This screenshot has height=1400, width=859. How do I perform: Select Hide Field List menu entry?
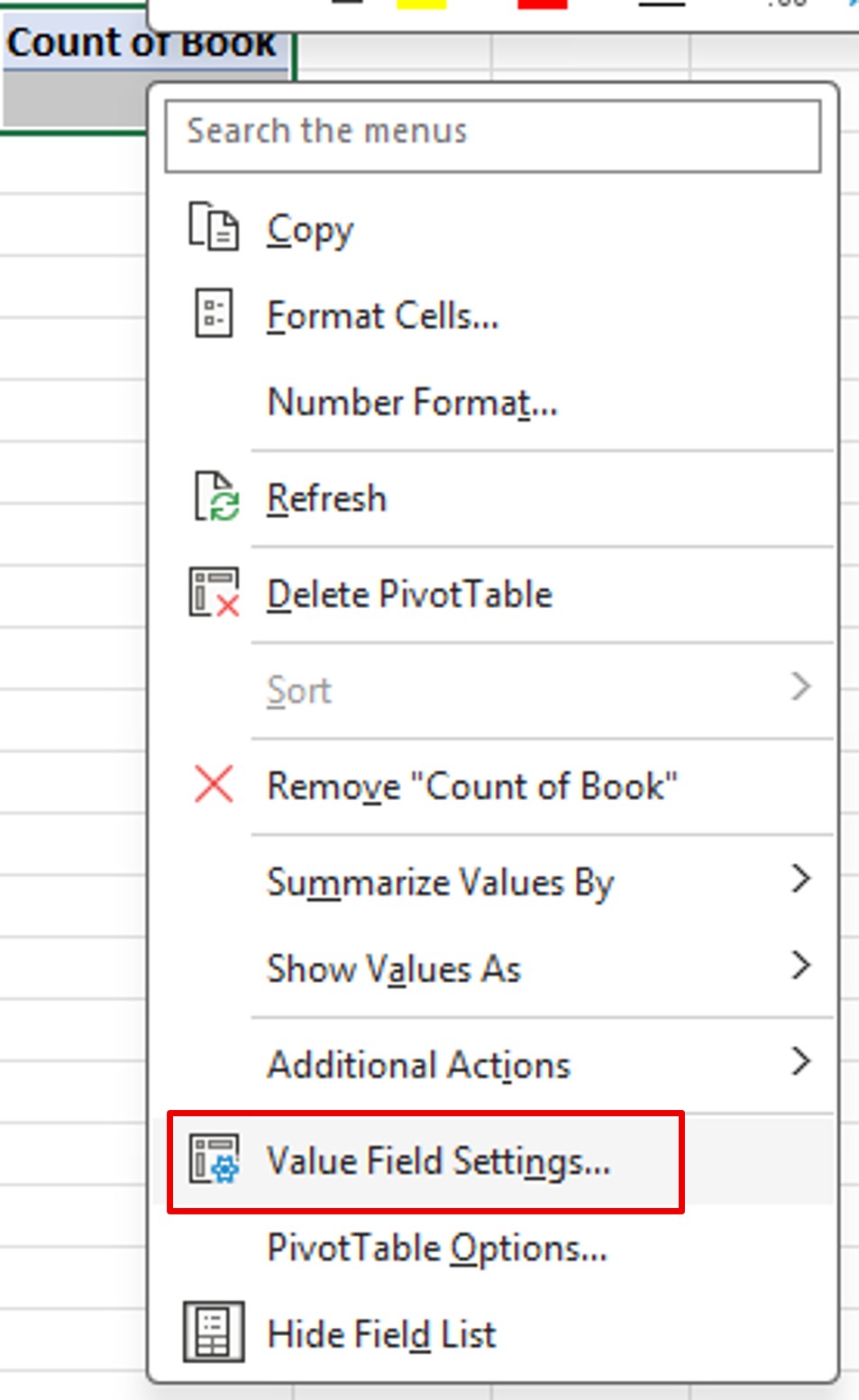(x=381, y=1334)
